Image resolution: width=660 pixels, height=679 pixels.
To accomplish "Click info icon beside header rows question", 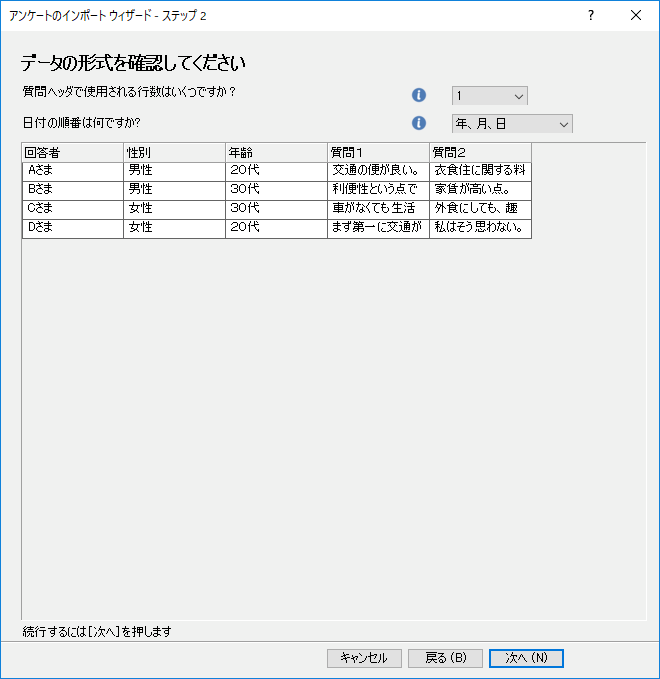I will (419, 95).
